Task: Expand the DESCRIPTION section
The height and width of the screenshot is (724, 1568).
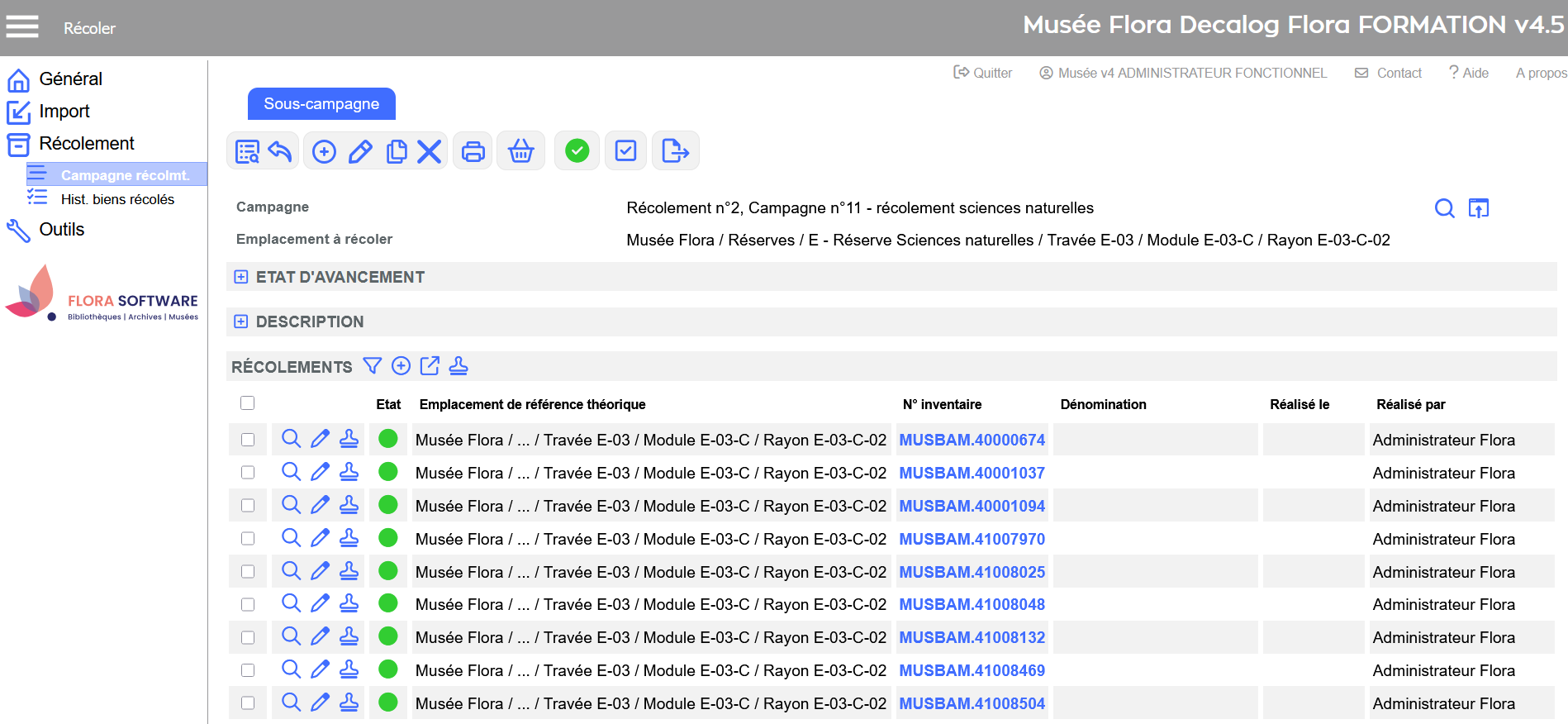Action: click(x=241, y=322)
